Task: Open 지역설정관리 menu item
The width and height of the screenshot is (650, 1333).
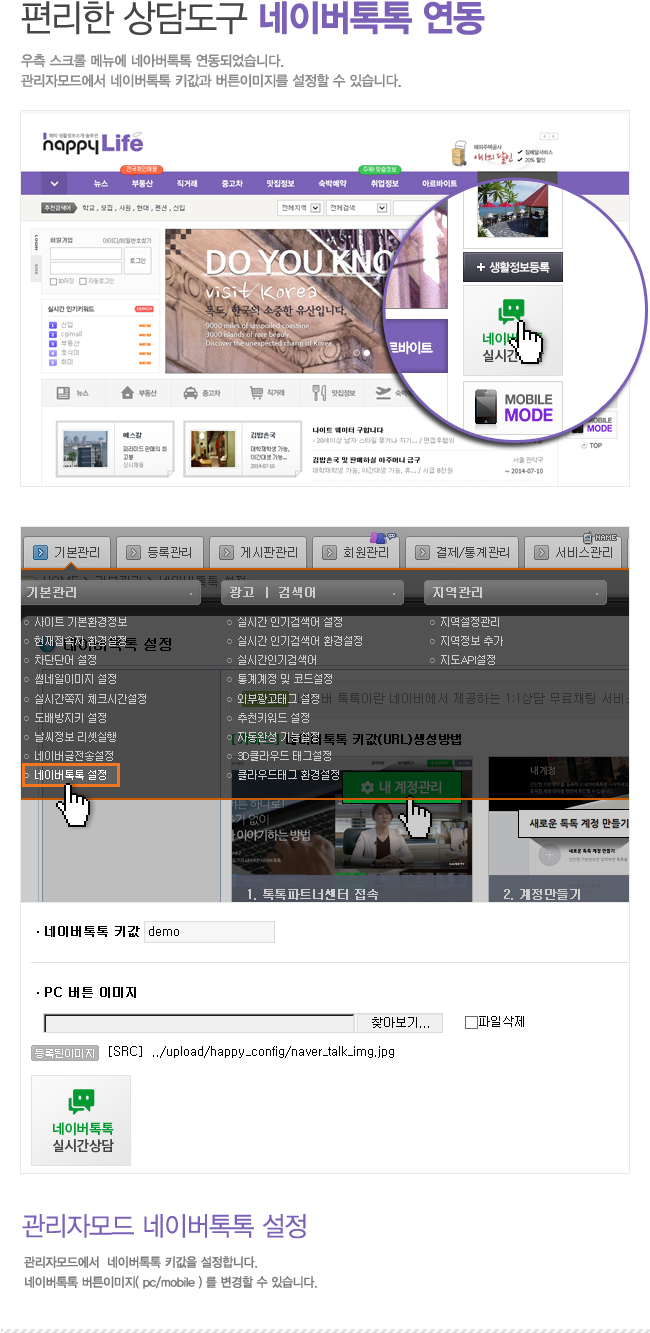Action: click(469, 622)
